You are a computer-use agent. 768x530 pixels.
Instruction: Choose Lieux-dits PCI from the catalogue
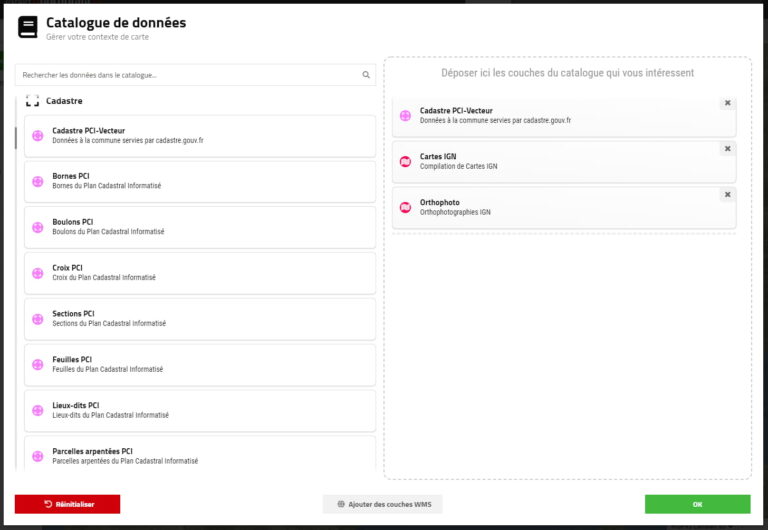[200, 411]
